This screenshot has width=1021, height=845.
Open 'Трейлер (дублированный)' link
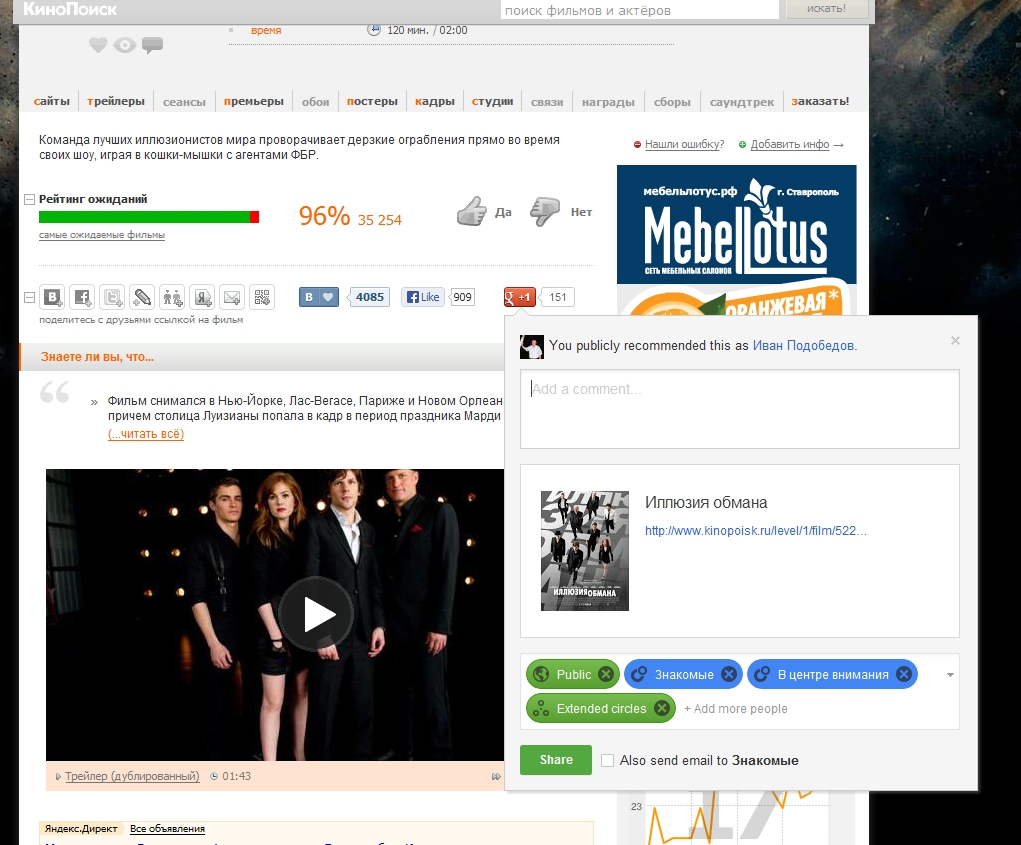click(x=132, y=776)
